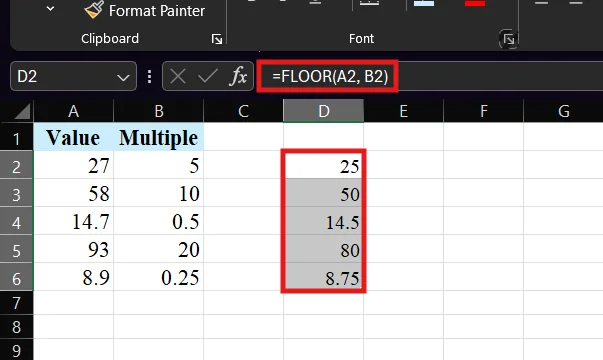
Task: Click the Insert Function fx icon
Action: (238, 76)
